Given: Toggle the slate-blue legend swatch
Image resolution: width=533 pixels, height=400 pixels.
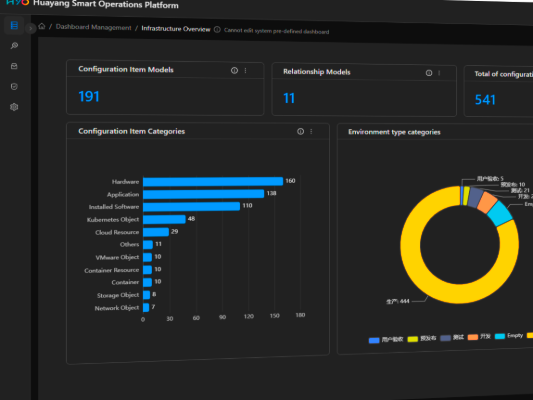Looking at the screenshot, I should tap(445, 338).
